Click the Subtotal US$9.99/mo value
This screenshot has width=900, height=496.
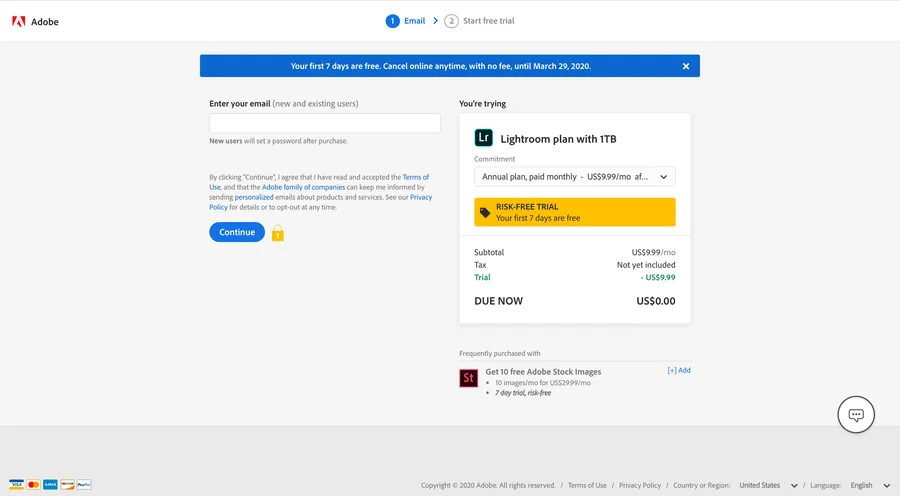[x=653, y=252]
